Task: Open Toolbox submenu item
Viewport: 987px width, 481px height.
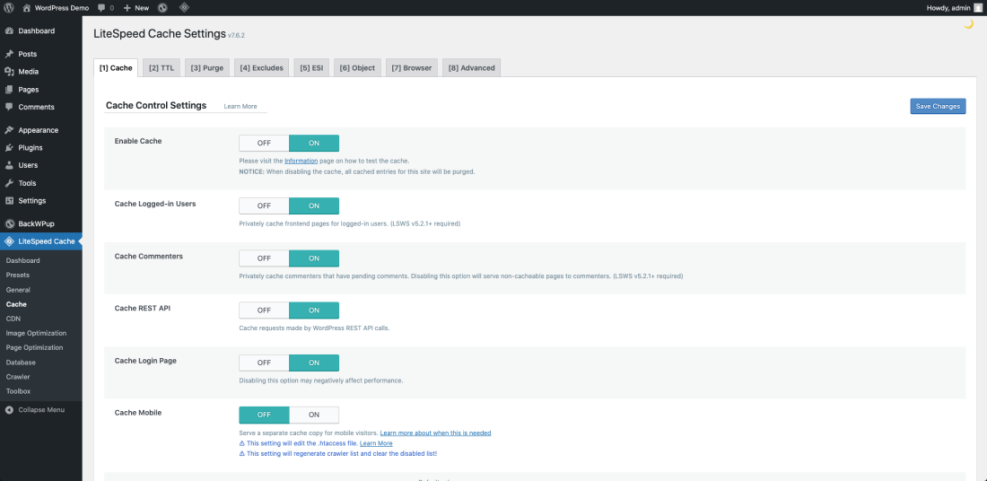Action: pyautogui.click(x=18, y=391)
